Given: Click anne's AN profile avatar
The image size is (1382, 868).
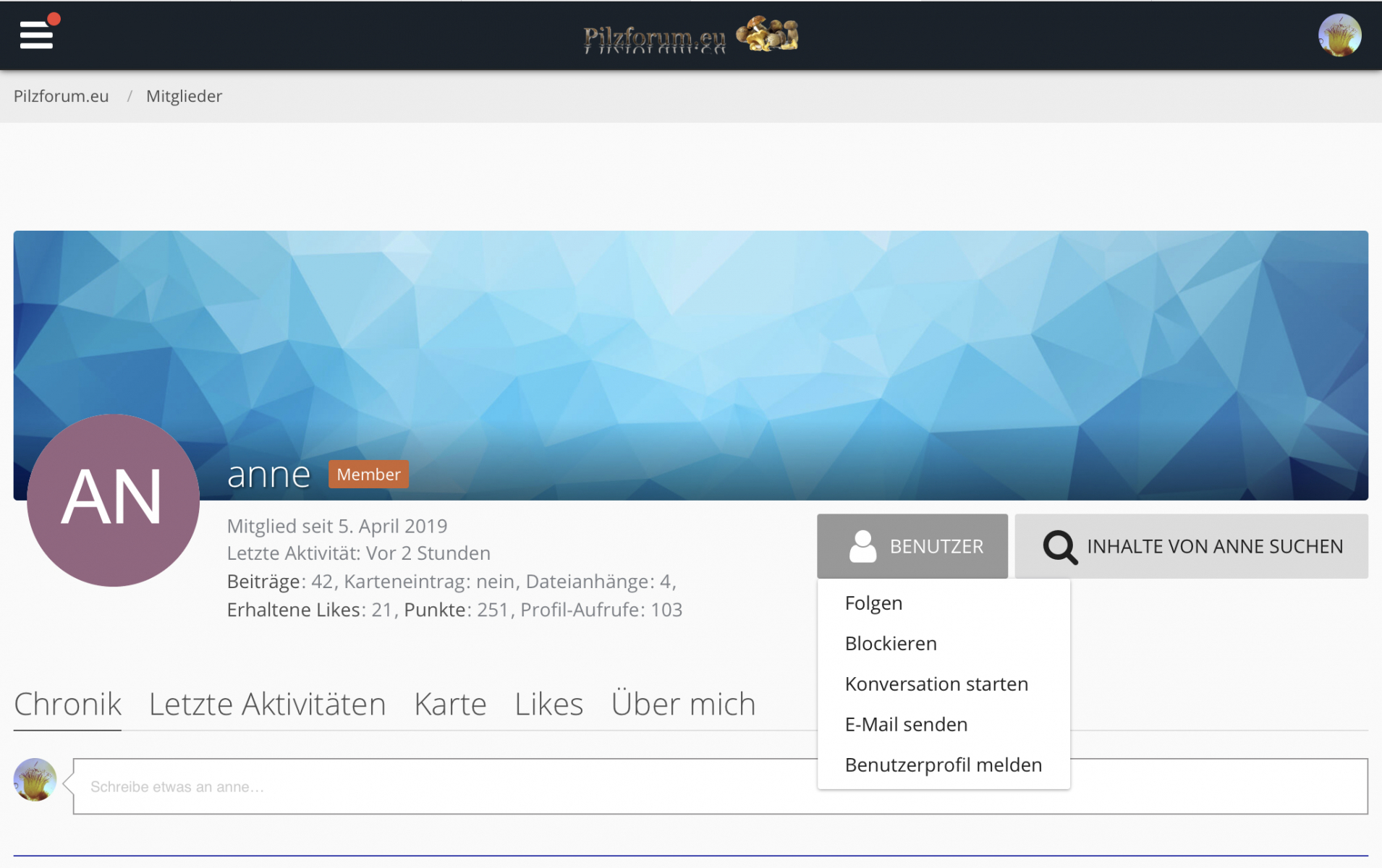Looking at the screenshot, I should [113, 500].
